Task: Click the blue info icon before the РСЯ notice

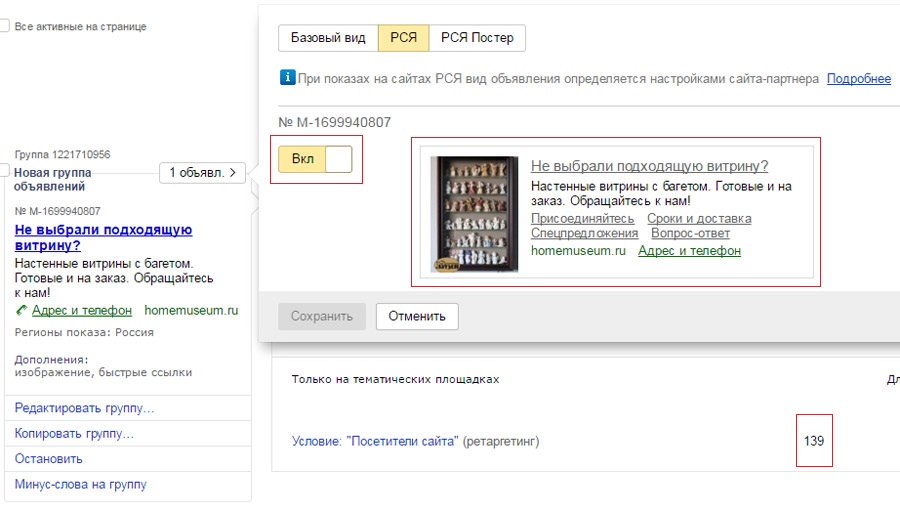Action: point(287,78)
